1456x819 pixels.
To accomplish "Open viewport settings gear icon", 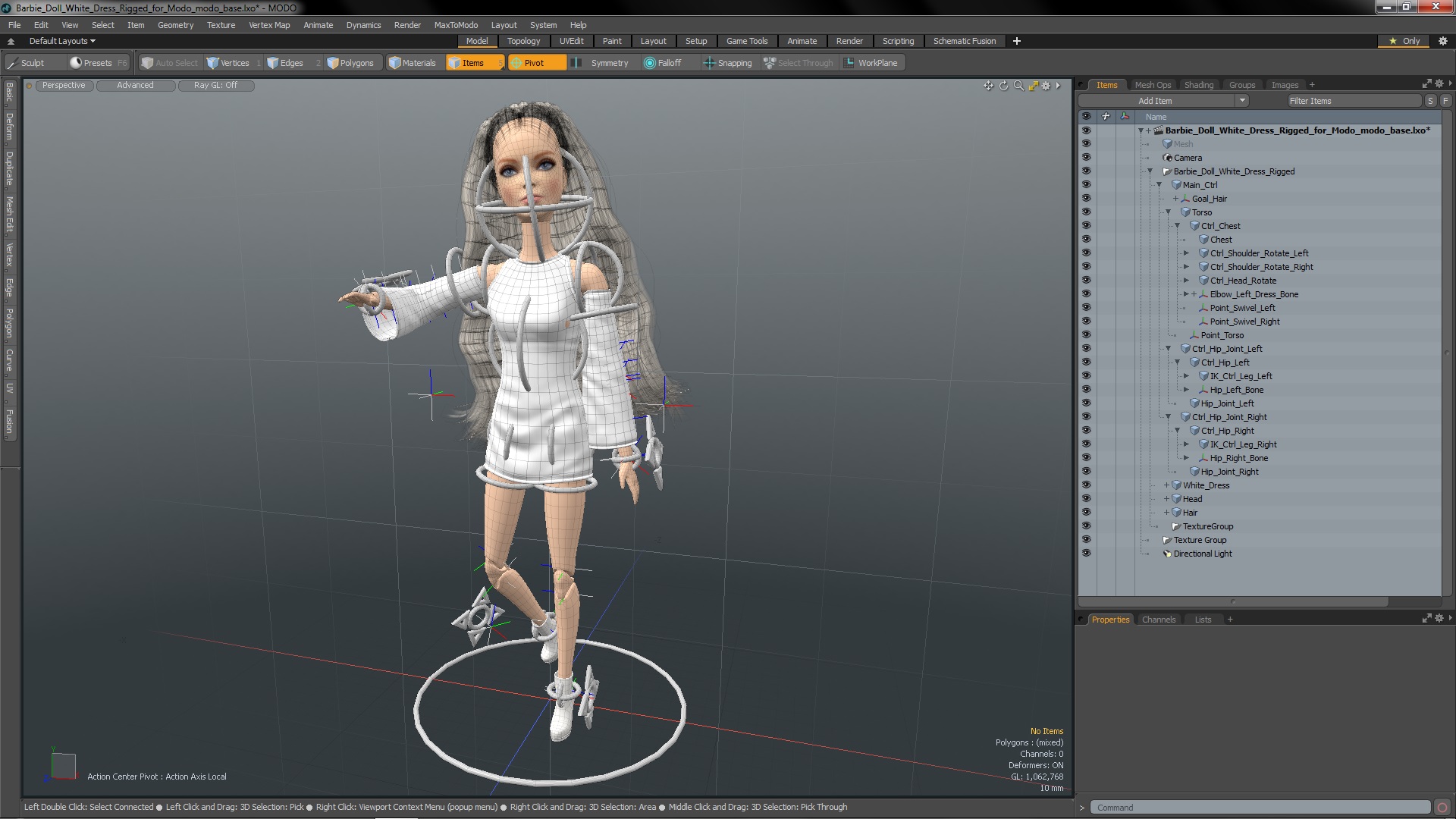I will click(x=1046, y=86).
